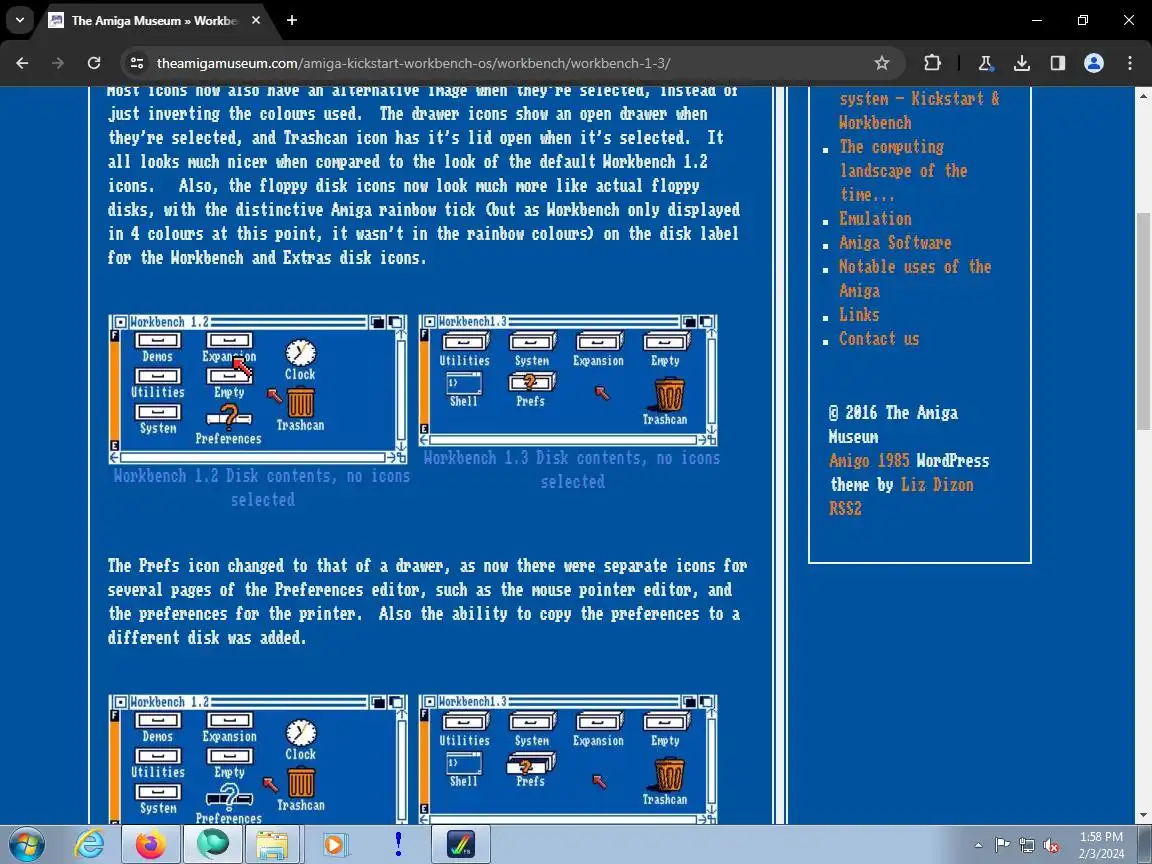Open the Downloads icon
Image resolution: width=1152 pixels, height=864 pixels.
[x=1022, y=63]
